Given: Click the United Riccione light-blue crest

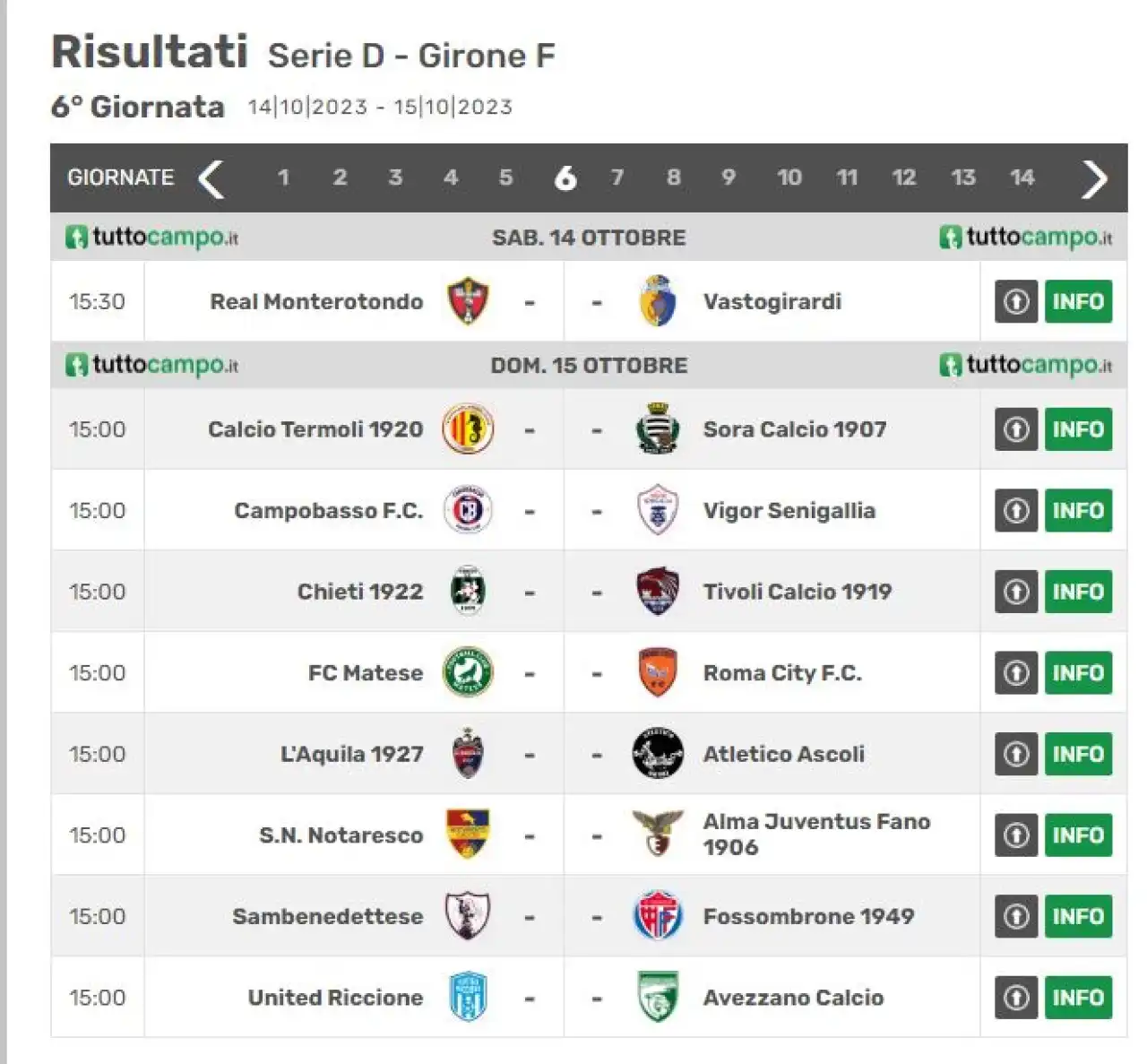Looking at the screenshot, I should [468, 998].
